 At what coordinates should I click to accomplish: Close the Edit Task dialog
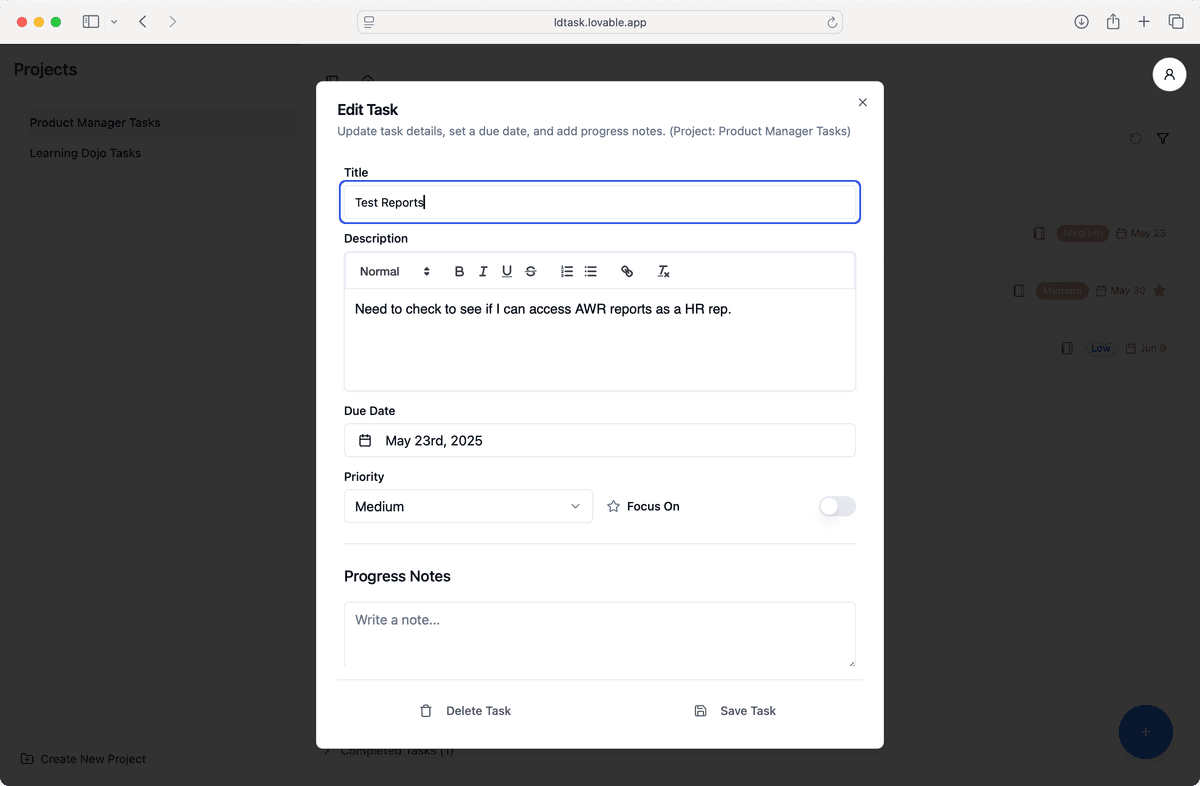tap(863, 102)
